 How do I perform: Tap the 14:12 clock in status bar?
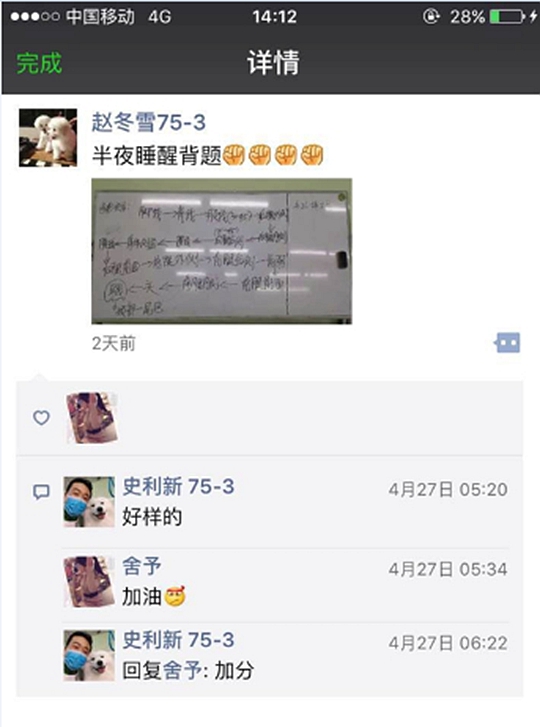pos(274,17)
